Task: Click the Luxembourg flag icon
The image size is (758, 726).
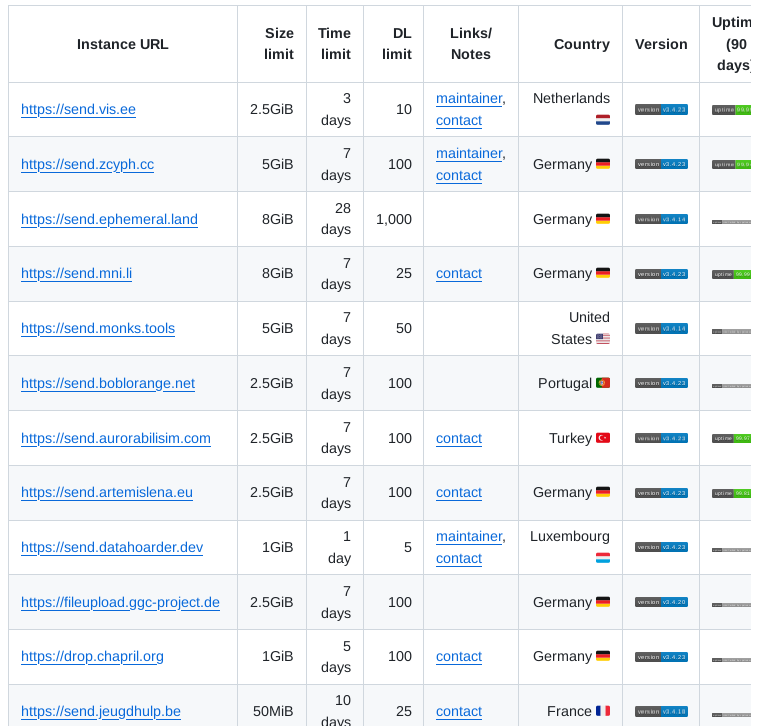Action: click(x=603, y=558)
